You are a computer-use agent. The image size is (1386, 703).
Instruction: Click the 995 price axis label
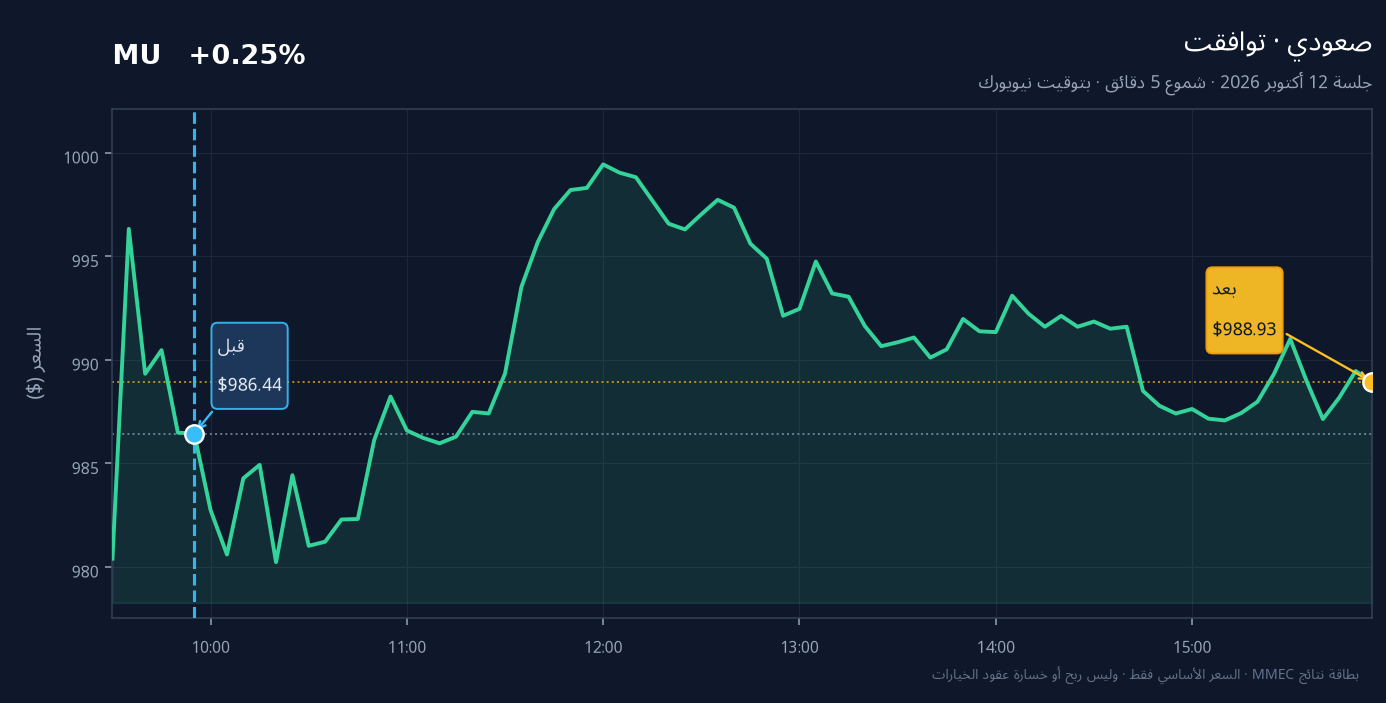(x=87, y=259)
